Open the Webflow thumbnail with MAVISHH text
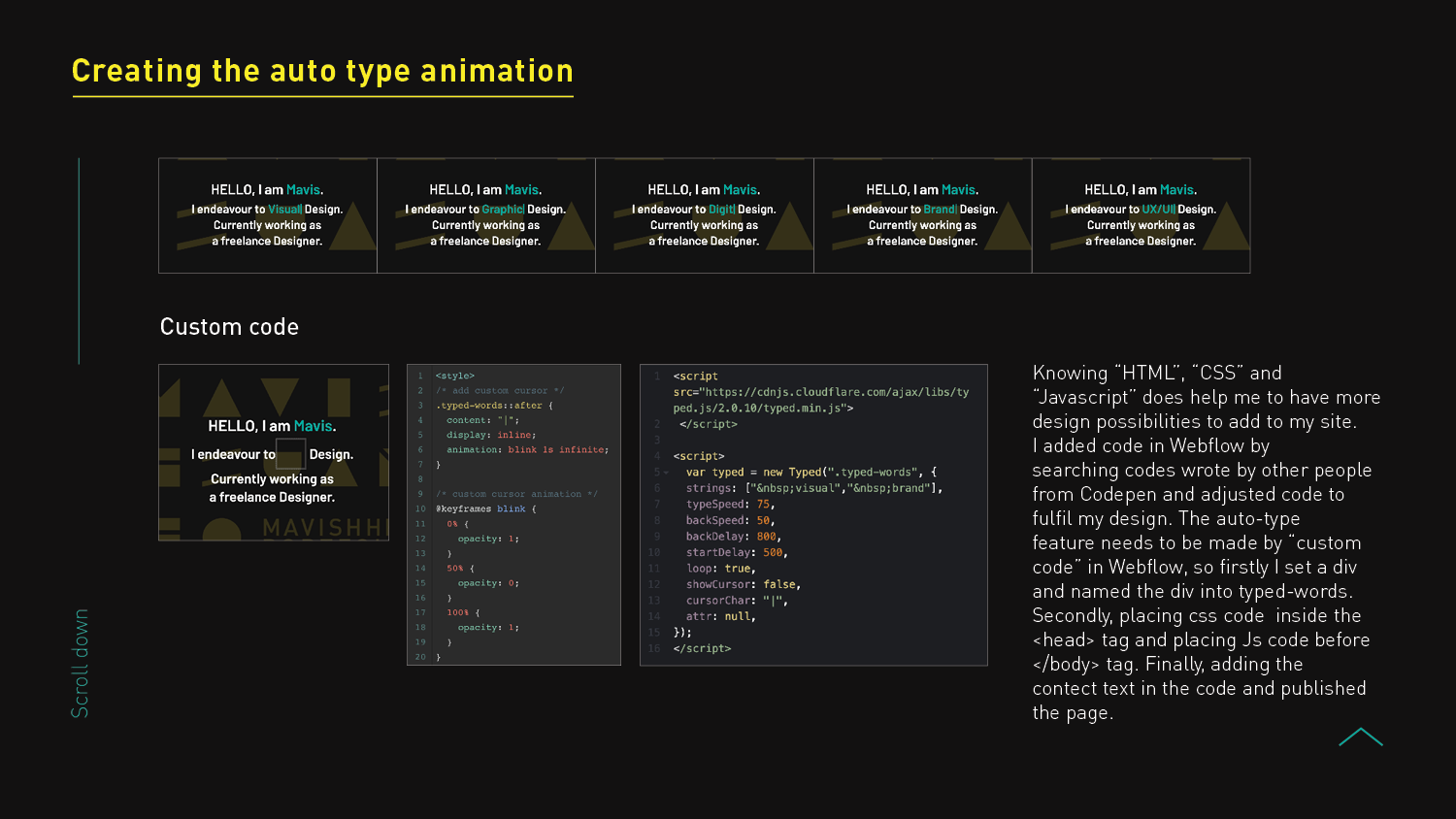1456x819 pixels. pyautogui.click(x=274, y=452)
